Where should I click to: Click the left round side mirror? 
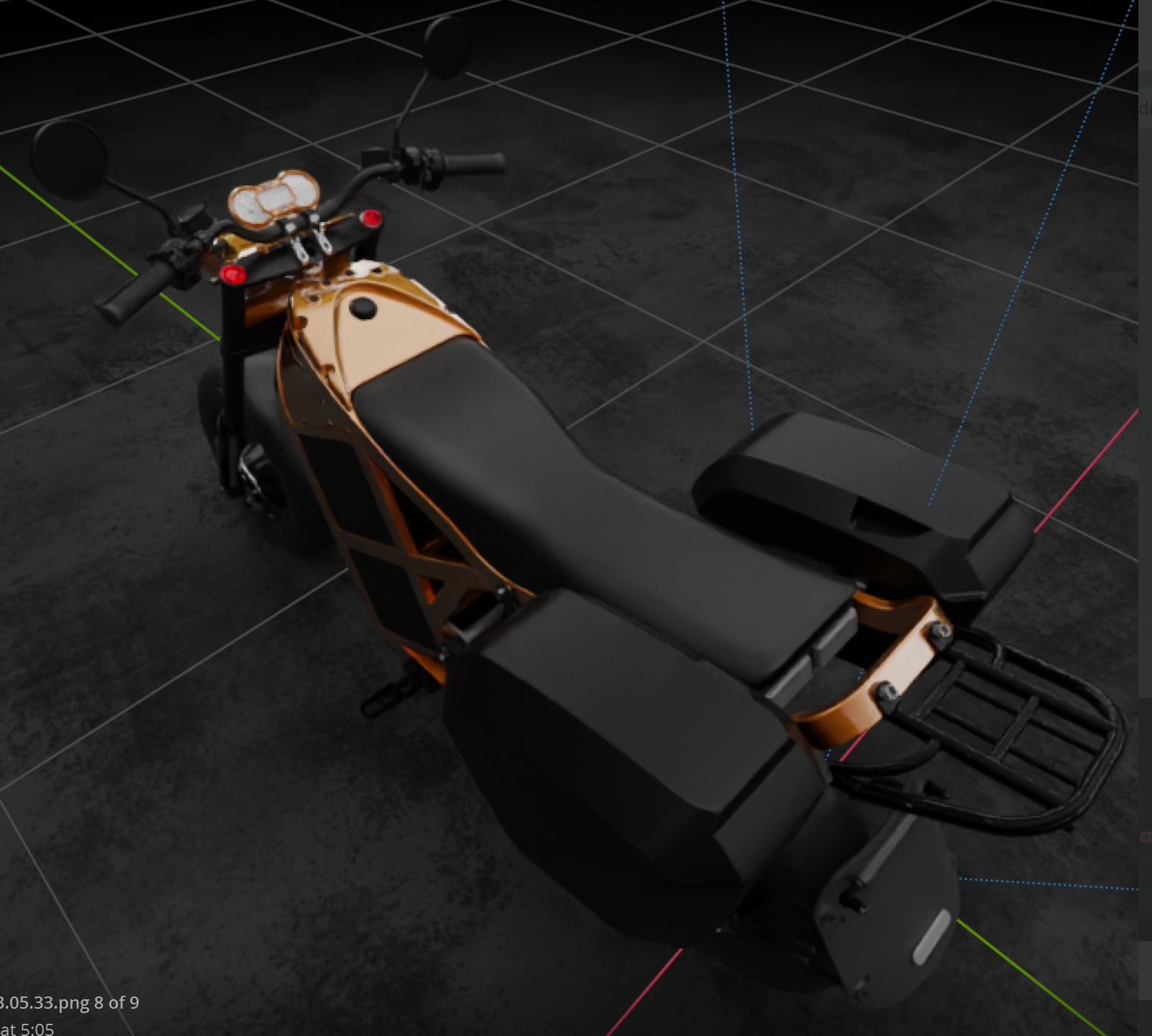(70, 157)
